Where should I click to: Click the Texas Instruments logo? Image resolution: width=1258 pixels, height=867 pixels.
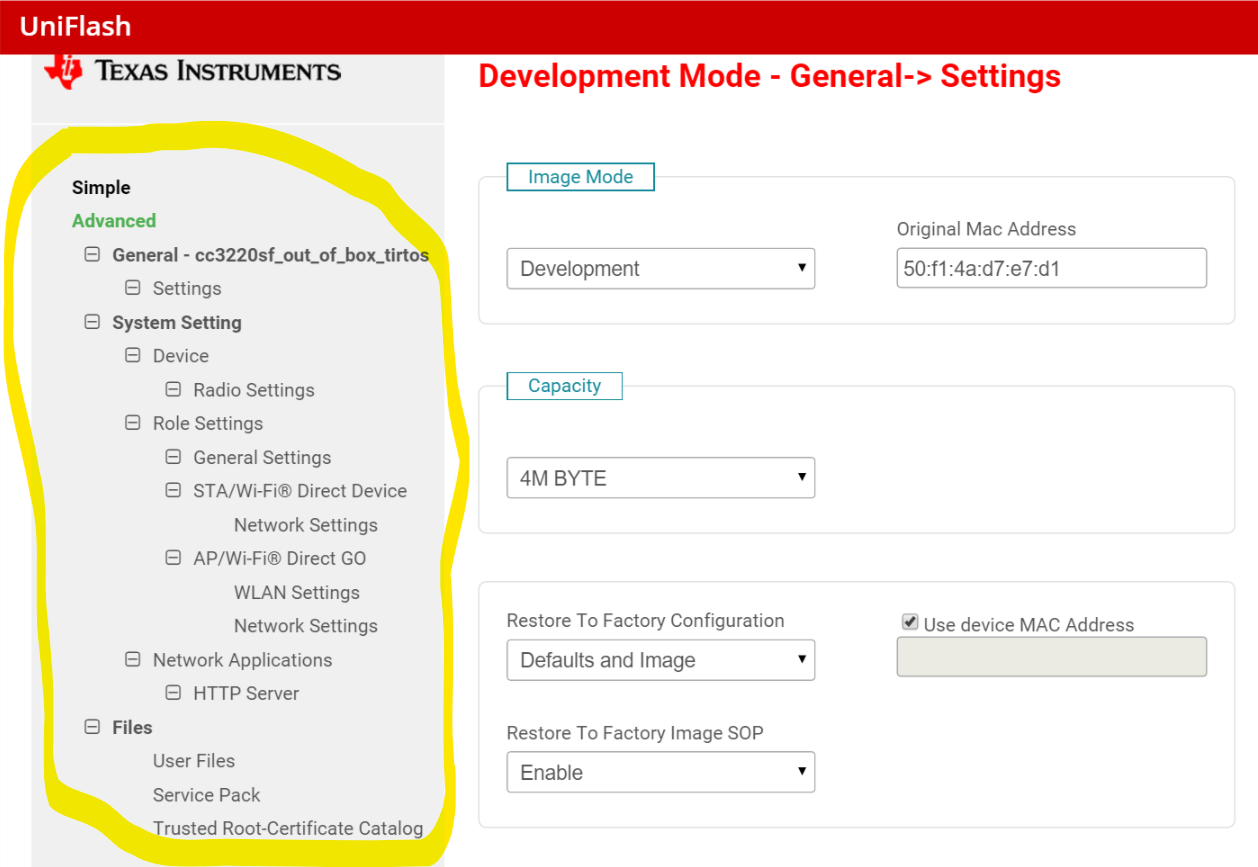click(194, 71)
